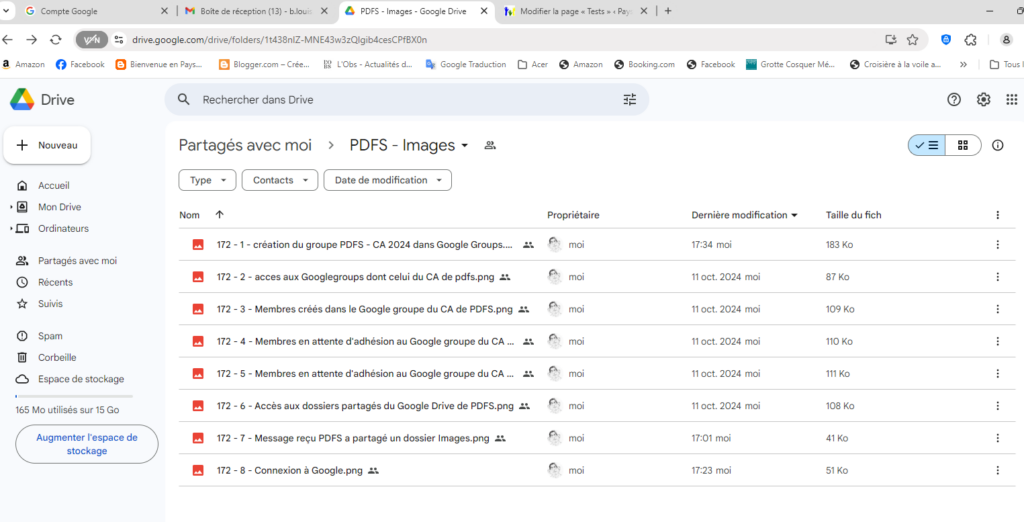Open the Google apps grid launcher

pyautogui.click(x=1011, y=100)
